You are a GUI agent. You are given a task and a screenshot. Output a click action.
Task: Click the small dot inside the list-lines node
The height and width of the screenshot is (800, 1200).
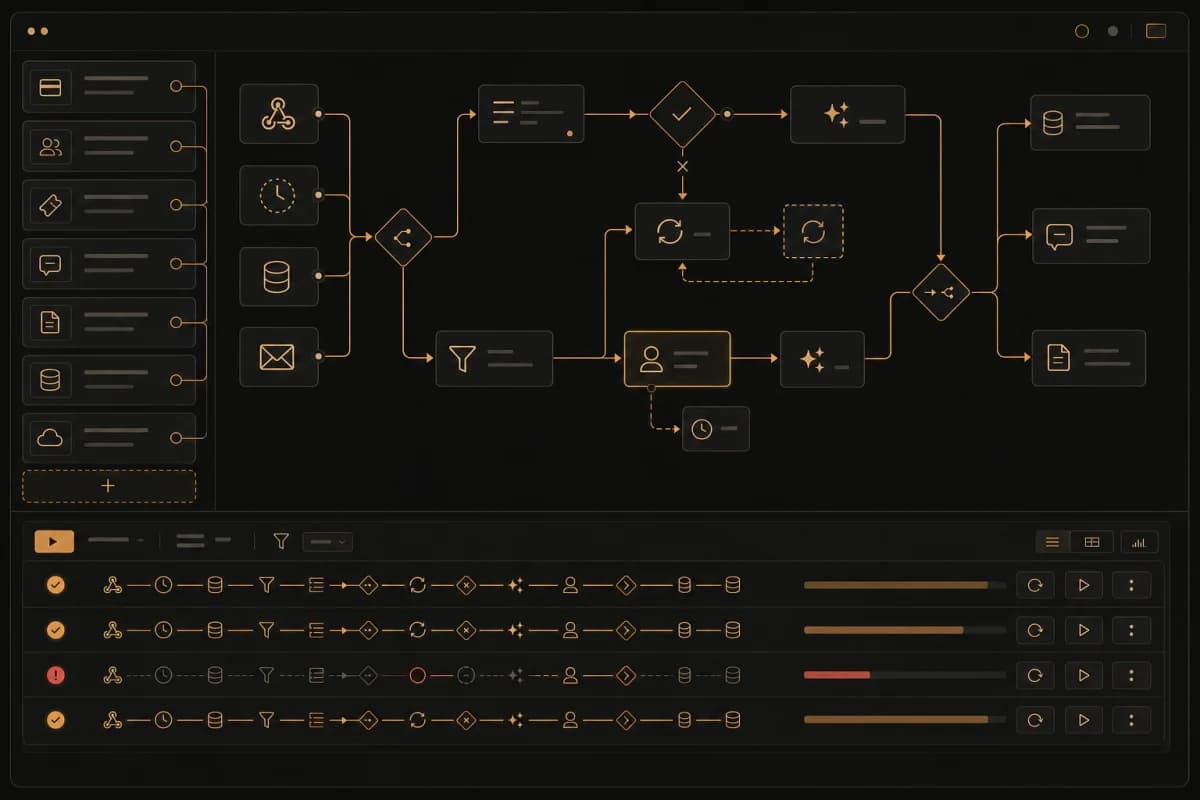click(569, 131)
